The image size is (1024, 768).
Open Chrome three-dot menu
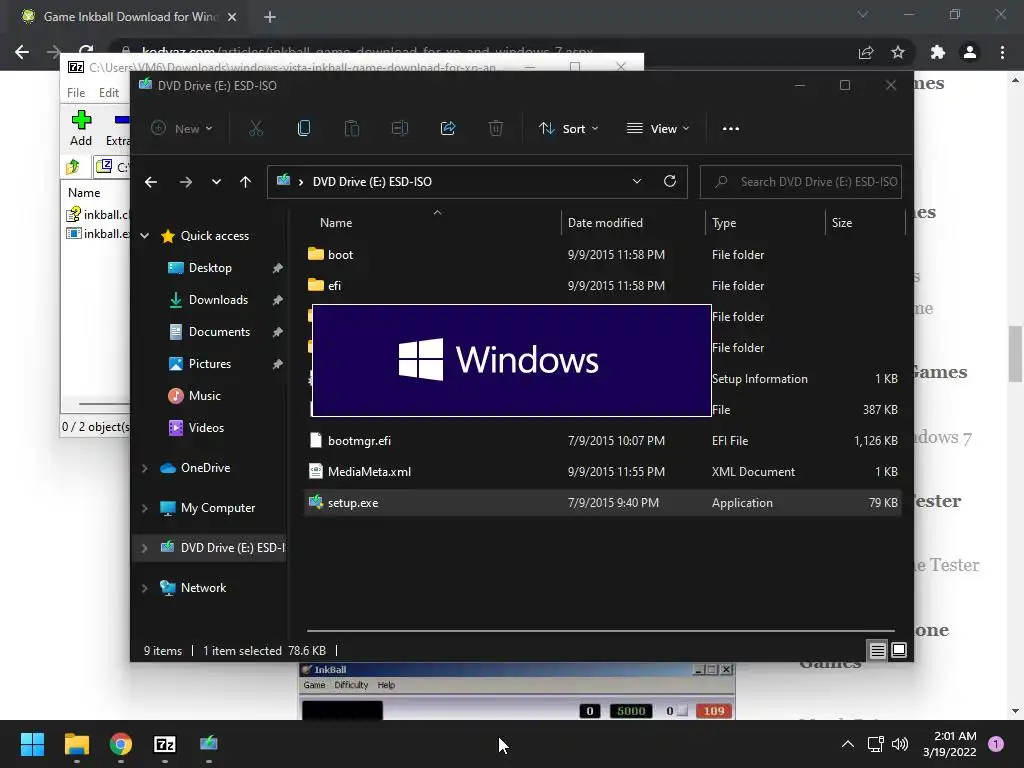pyautogui.click(x=1002, y=52)
